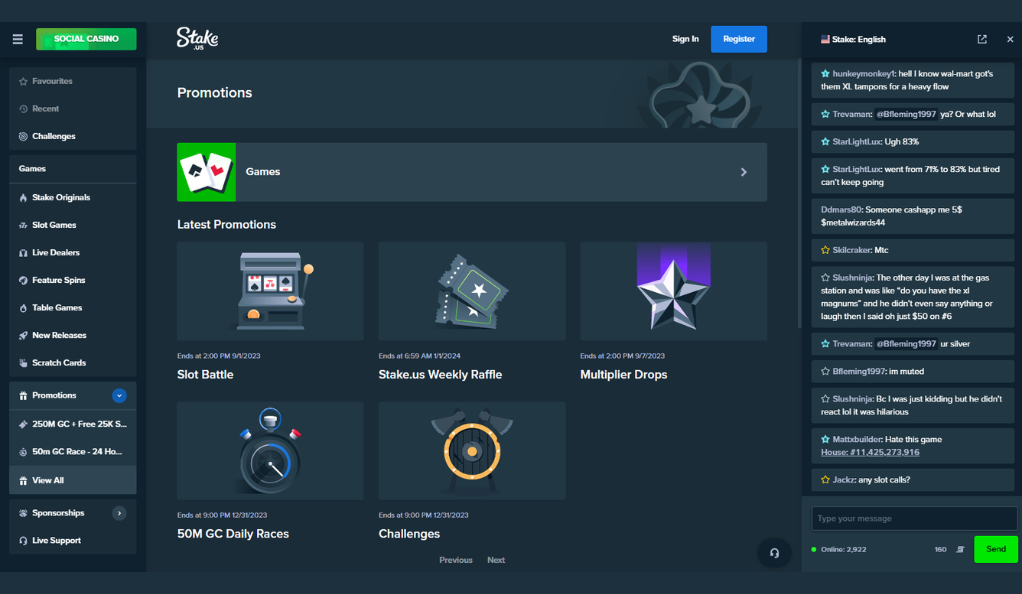Click the chat message input field
1022x594 pixels.
(914, 518)
